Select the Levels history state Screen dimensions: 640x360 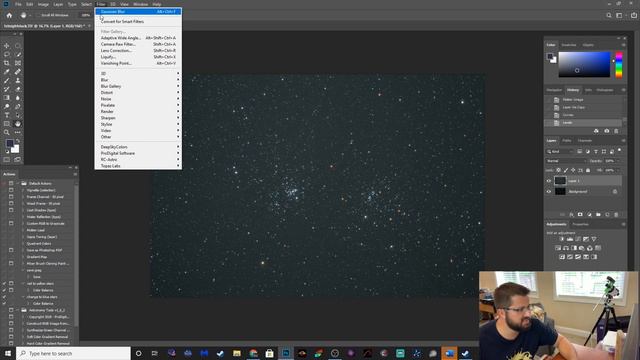click(584, 122)
